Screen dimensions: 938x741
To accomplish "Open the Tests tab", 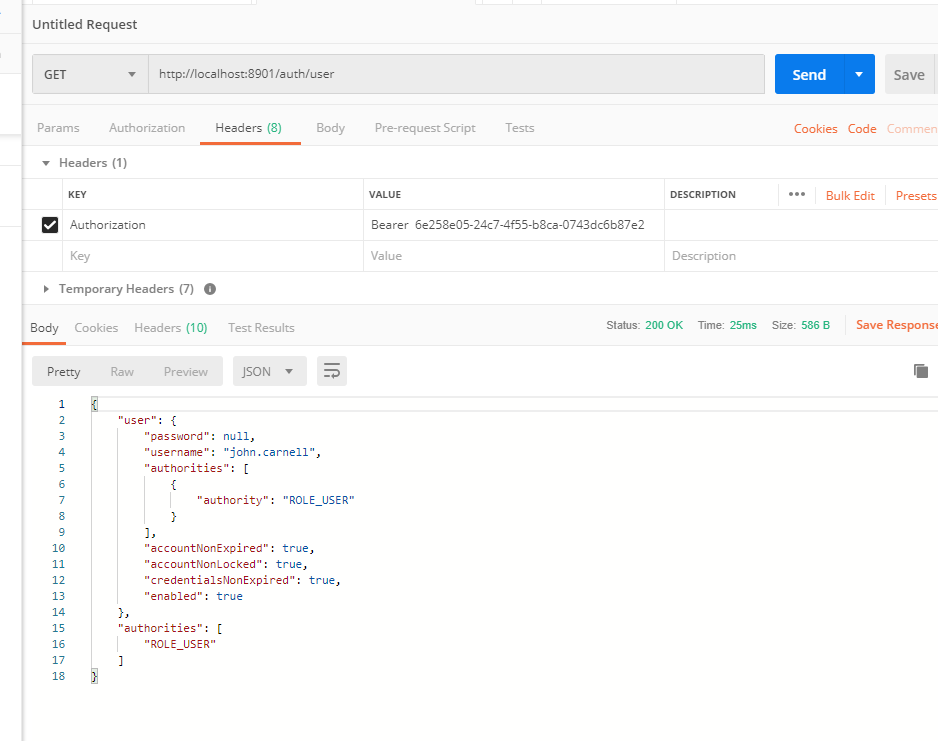I will 519,128.
